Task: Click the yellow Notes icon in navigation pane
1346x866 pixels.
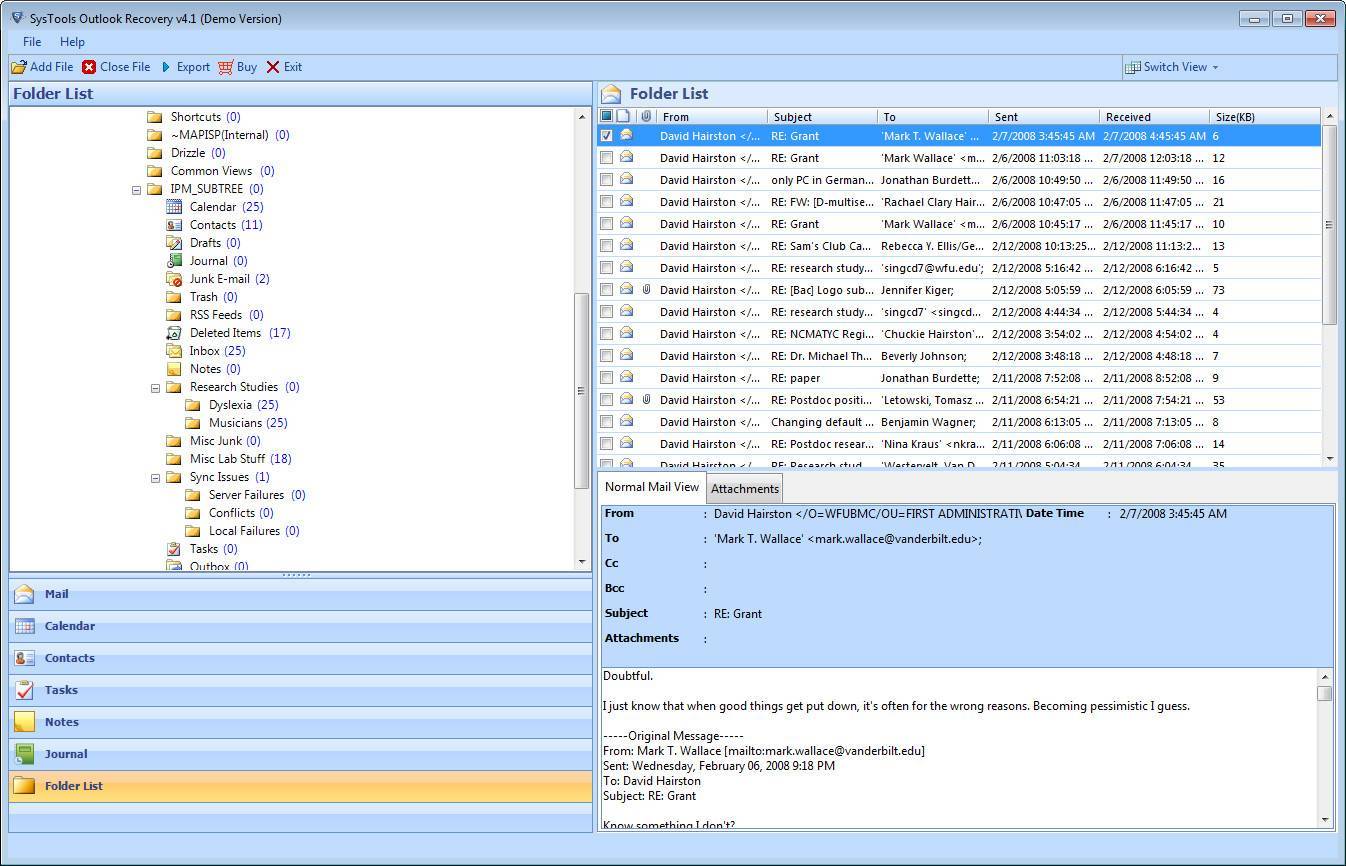Action: 24,722
